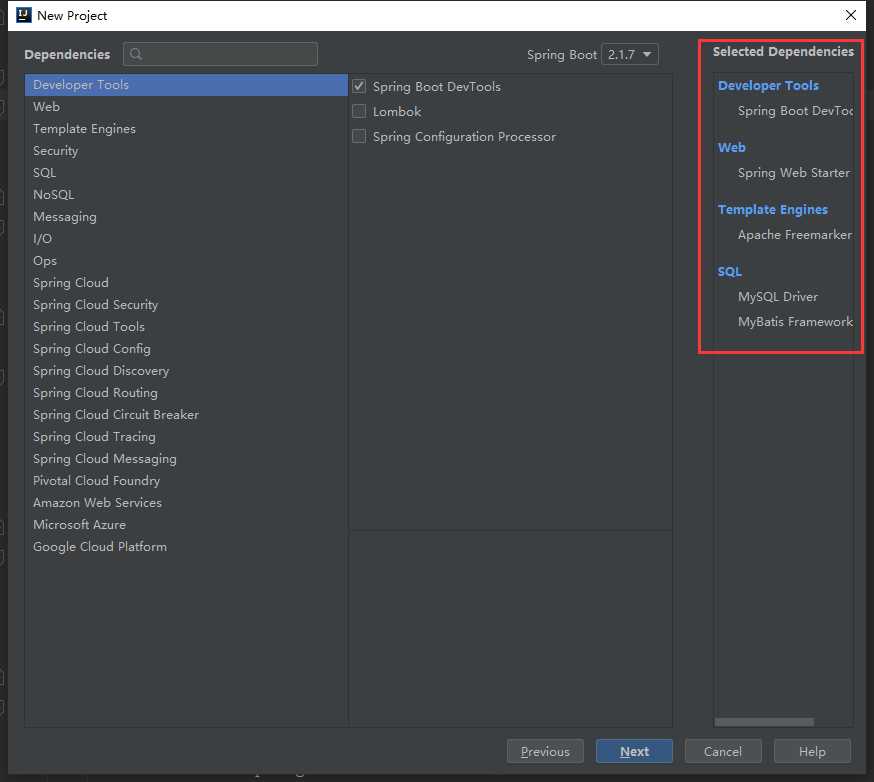Select MySQL Driver selected dependency

pos(778,297)
